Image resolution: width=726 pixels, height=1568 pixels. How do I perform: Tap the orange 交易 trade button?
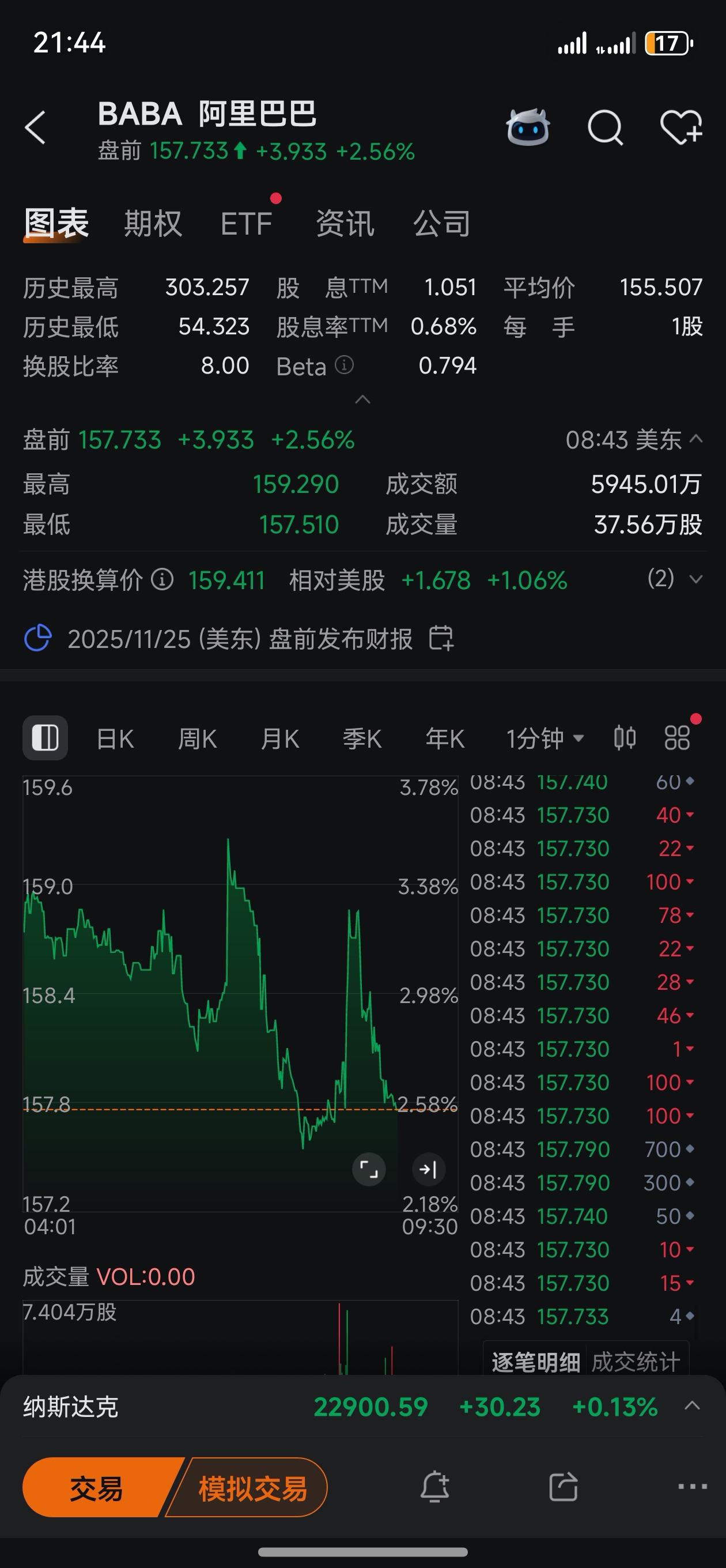[x=96, y=1487]
